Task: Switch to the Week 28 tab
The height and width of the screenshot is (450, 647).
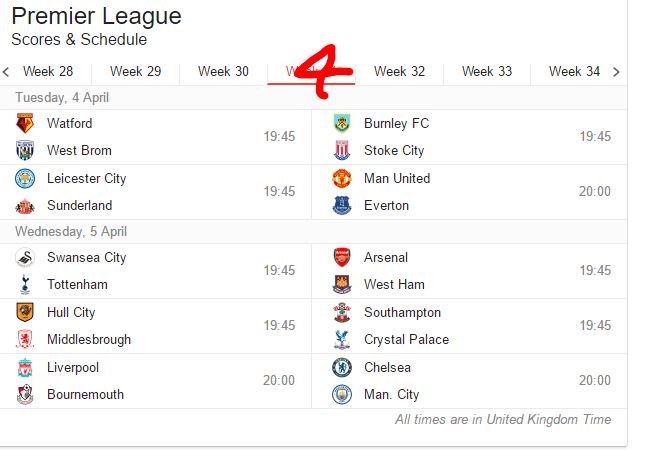Action: point(48,71)
